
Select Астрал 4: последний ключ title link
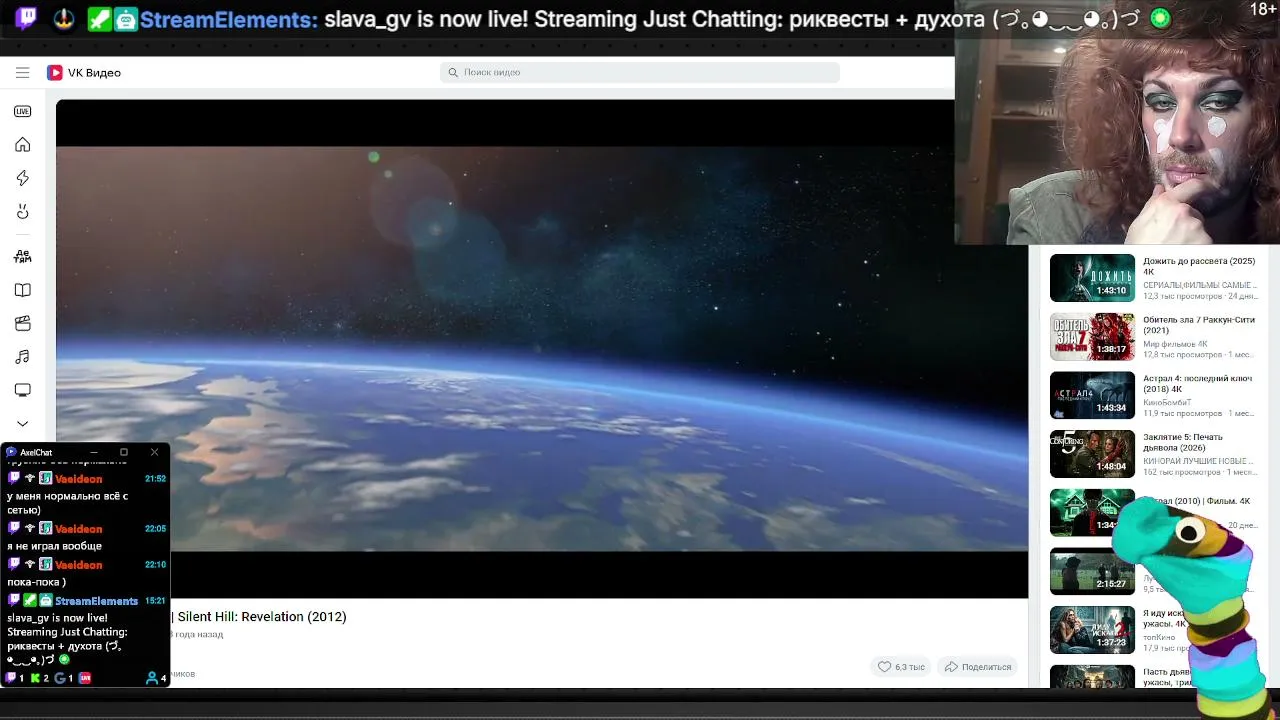click(1198, 383)
